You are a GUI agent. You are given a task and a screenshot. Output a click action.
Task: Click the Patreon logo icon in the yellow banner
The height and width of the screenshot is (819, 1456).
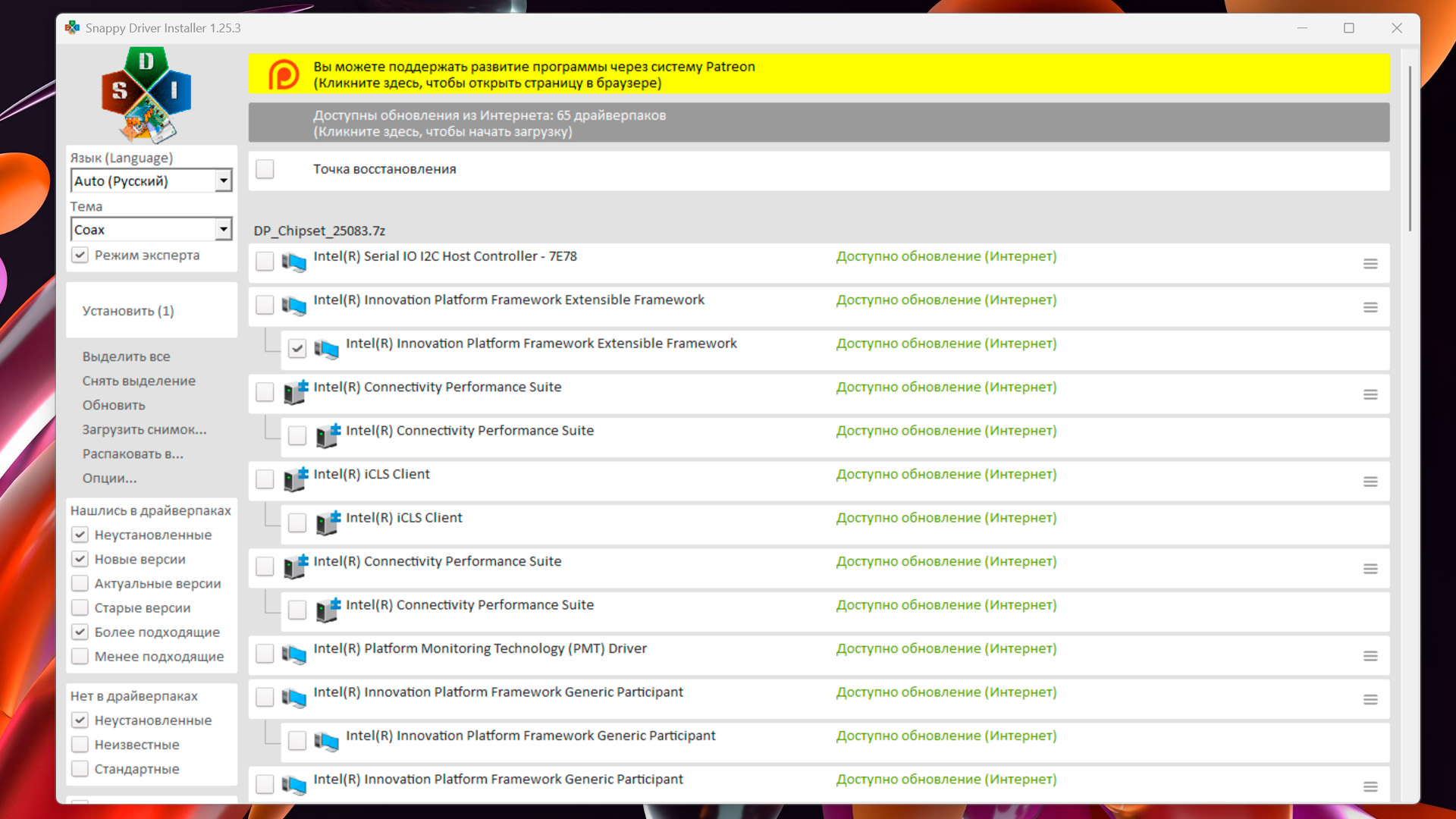[284, 75]
